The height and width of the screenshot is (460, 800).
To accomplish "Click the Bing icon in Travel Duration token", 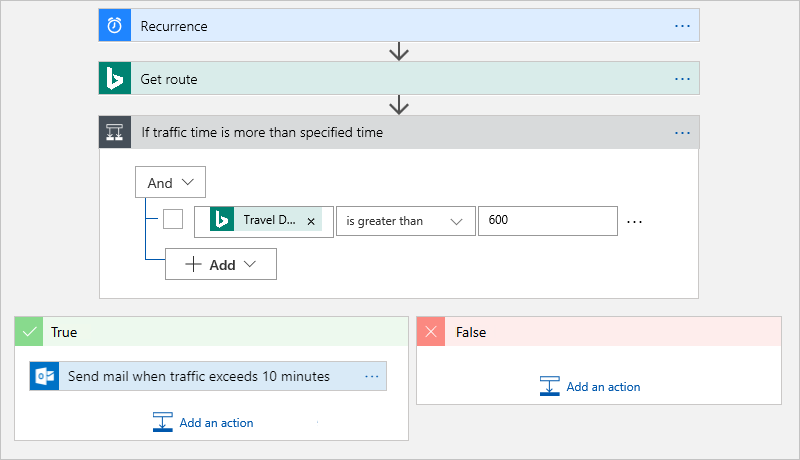I will pos(222,220).
